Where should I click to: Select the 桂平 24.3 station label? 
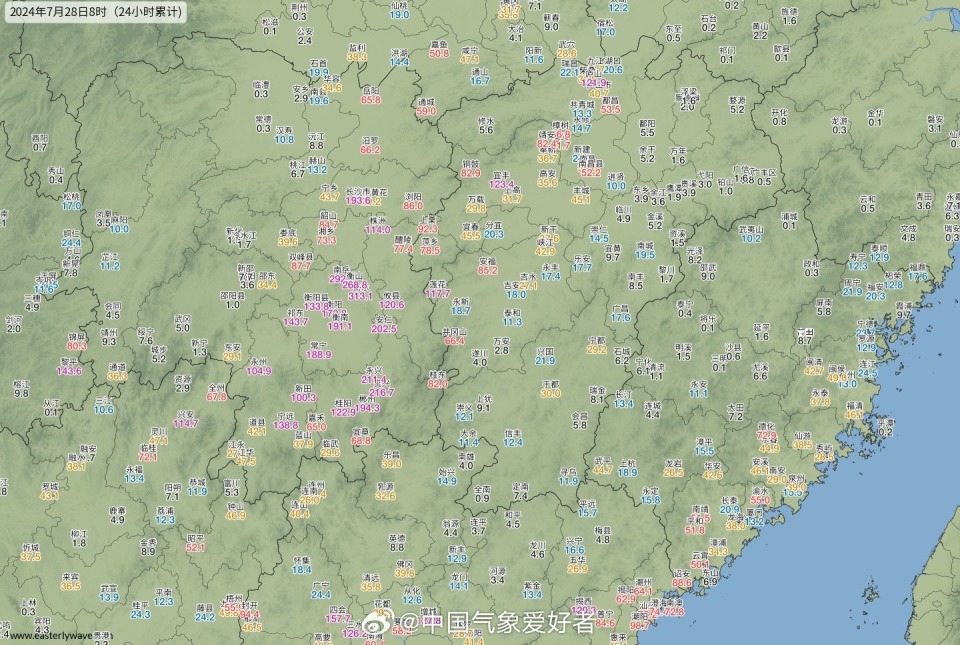[x=140, y=610]
